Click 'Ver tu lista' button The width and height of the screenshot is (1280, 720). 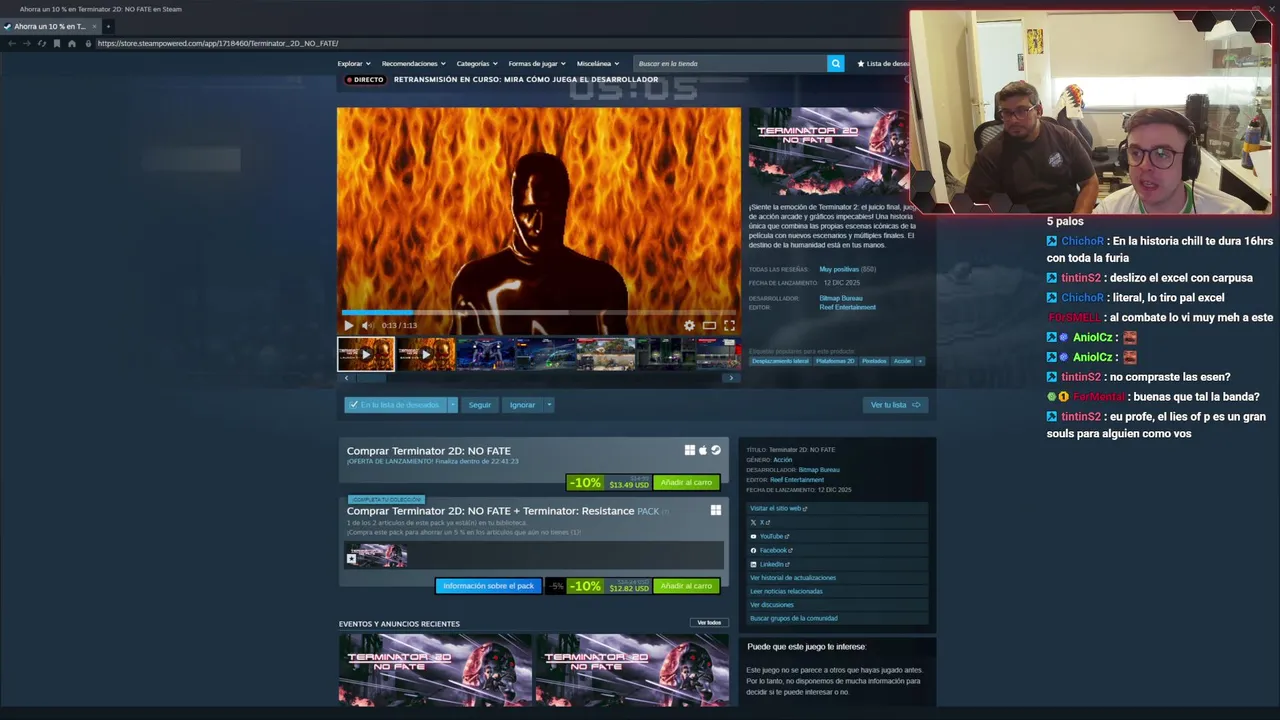click(x=895, y=405)
